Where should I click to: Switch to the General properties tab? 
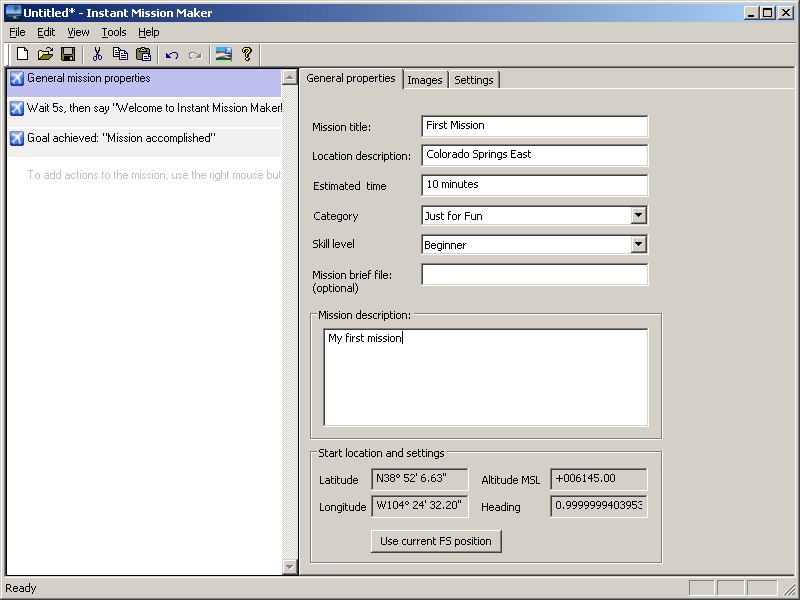click(x=351, y=79)
